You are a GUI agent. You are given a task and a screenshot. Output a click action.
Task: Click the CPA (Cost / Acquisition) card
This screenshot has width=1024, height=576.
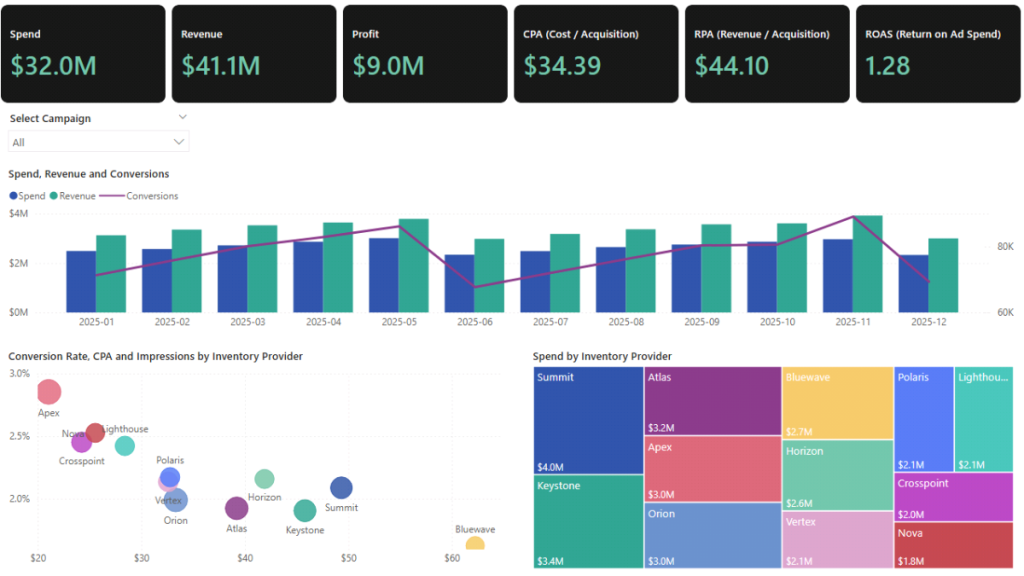pos(595,53)
